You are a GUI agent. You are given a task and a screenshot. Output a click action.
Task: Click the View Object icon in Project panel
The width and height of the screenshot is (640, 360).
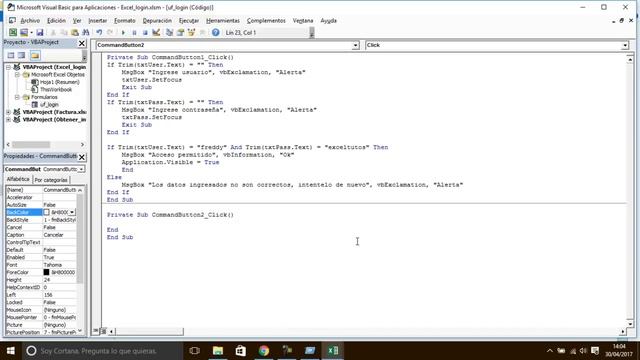pyautogui.click(x=22, y=55)
